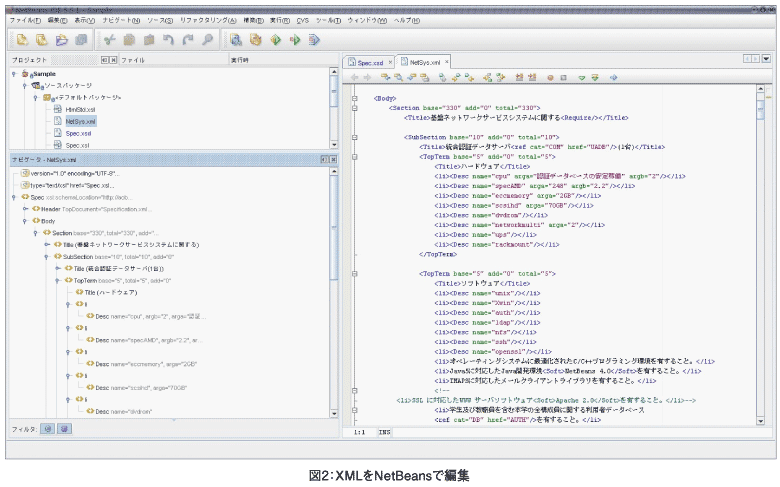Viewport: 780px width, 487px height.
Task: Select Desc name="specAMD" navigator row
Action: point(144,340)
